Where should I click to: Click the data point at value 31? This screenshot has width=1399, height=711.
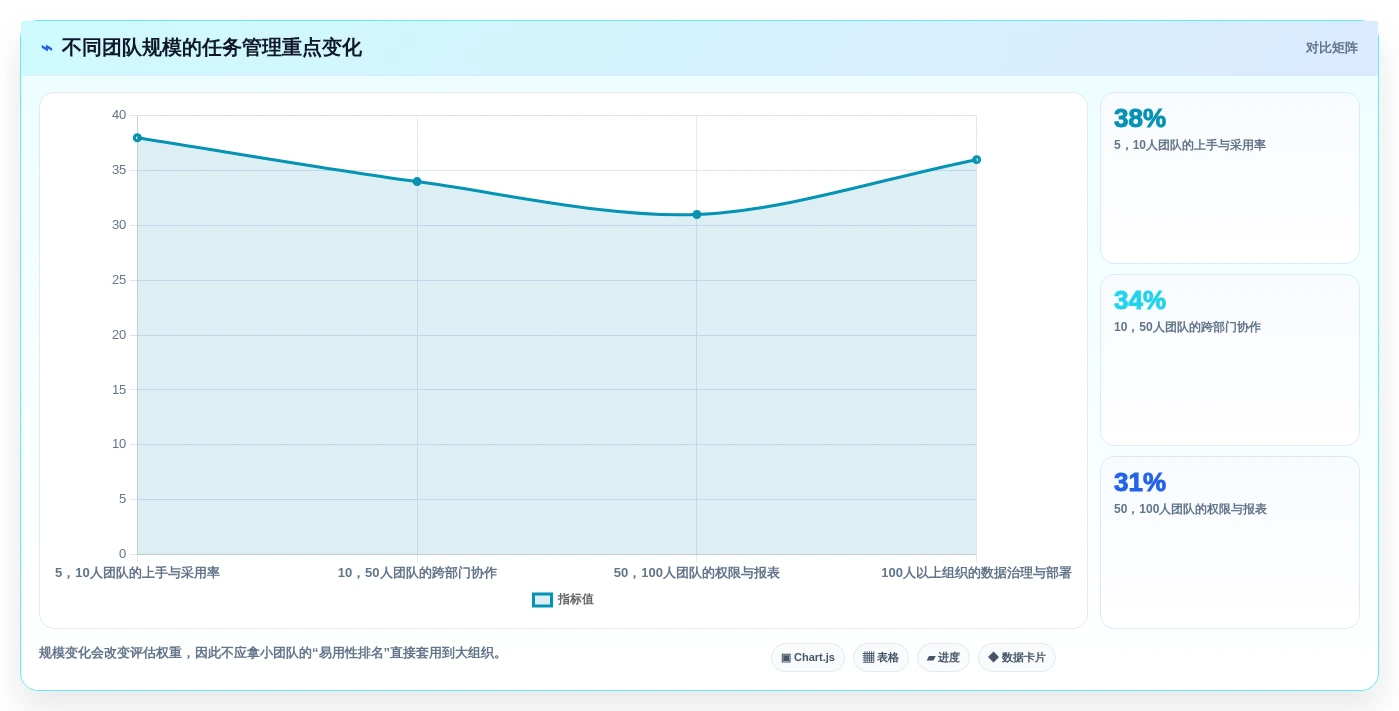point(697,215)
